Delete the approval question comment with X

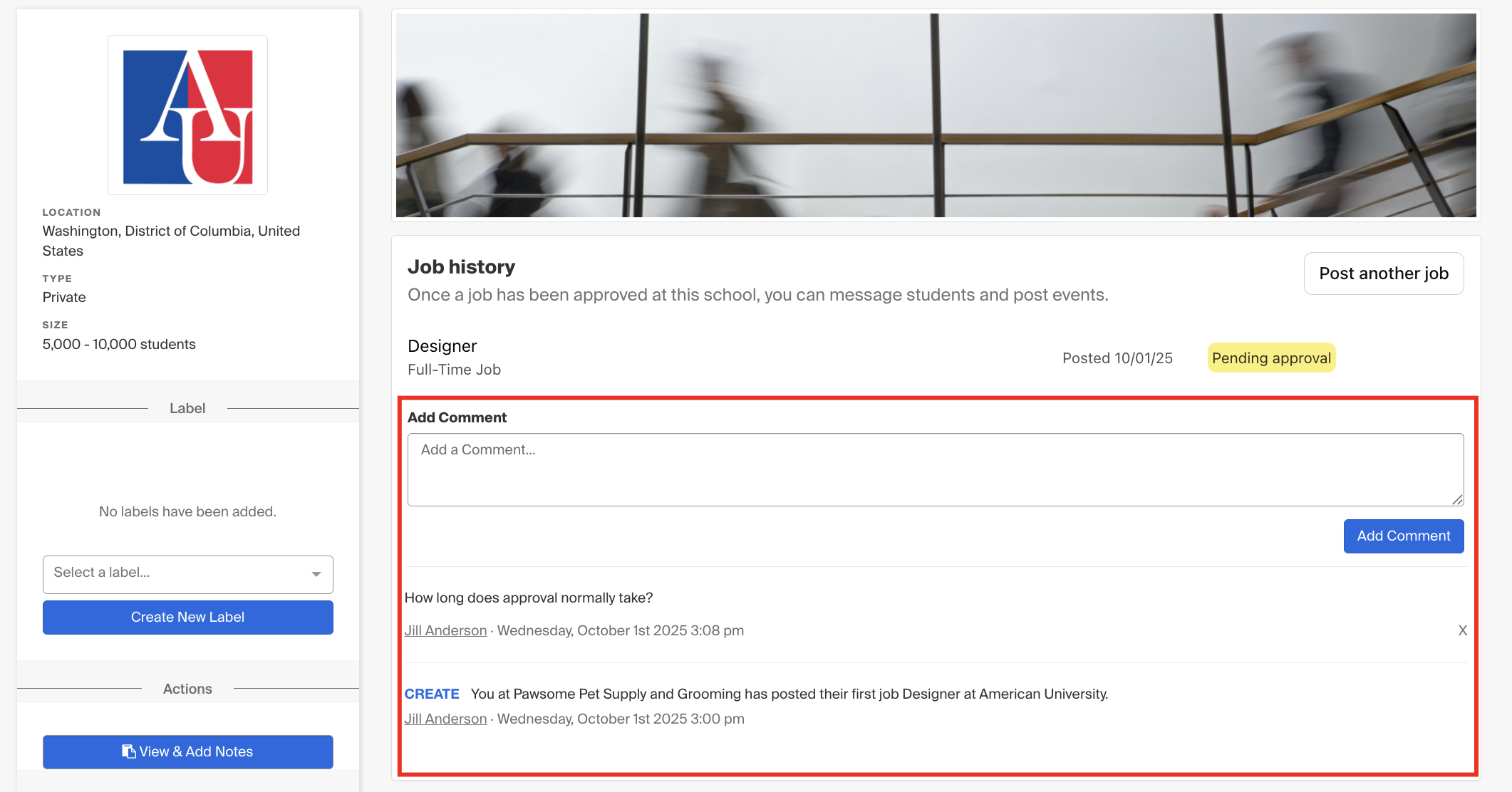pyautogui.click(x=1462, y=630)
